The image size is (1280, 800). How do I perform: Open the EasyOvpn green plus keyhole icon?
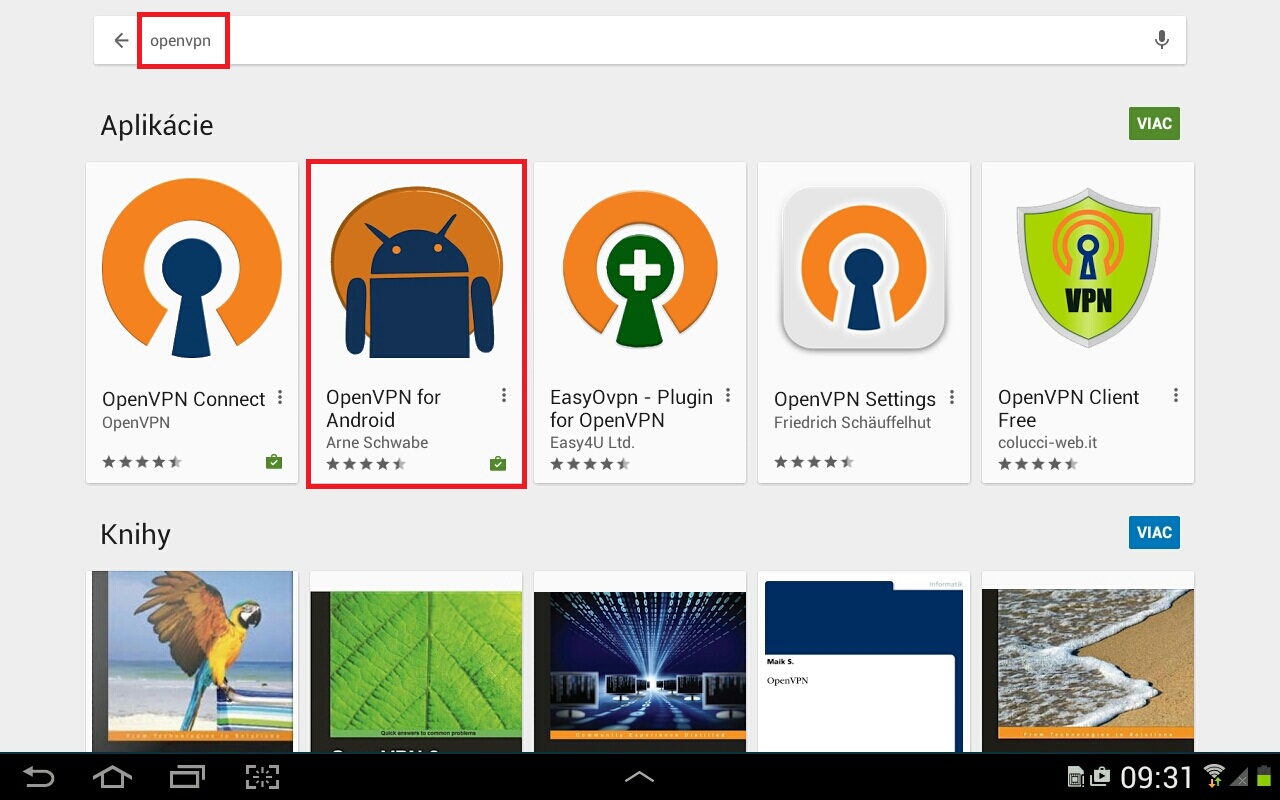(x=640, y=268)
